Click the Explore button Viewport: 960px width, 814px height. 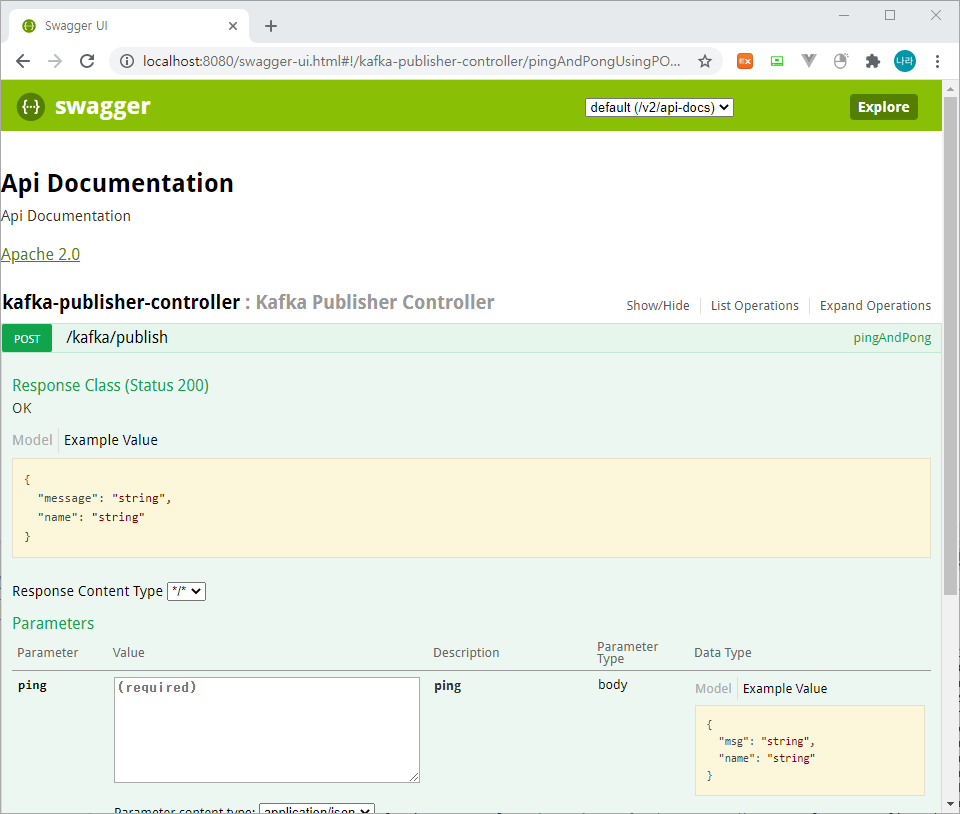click(883, 107)
